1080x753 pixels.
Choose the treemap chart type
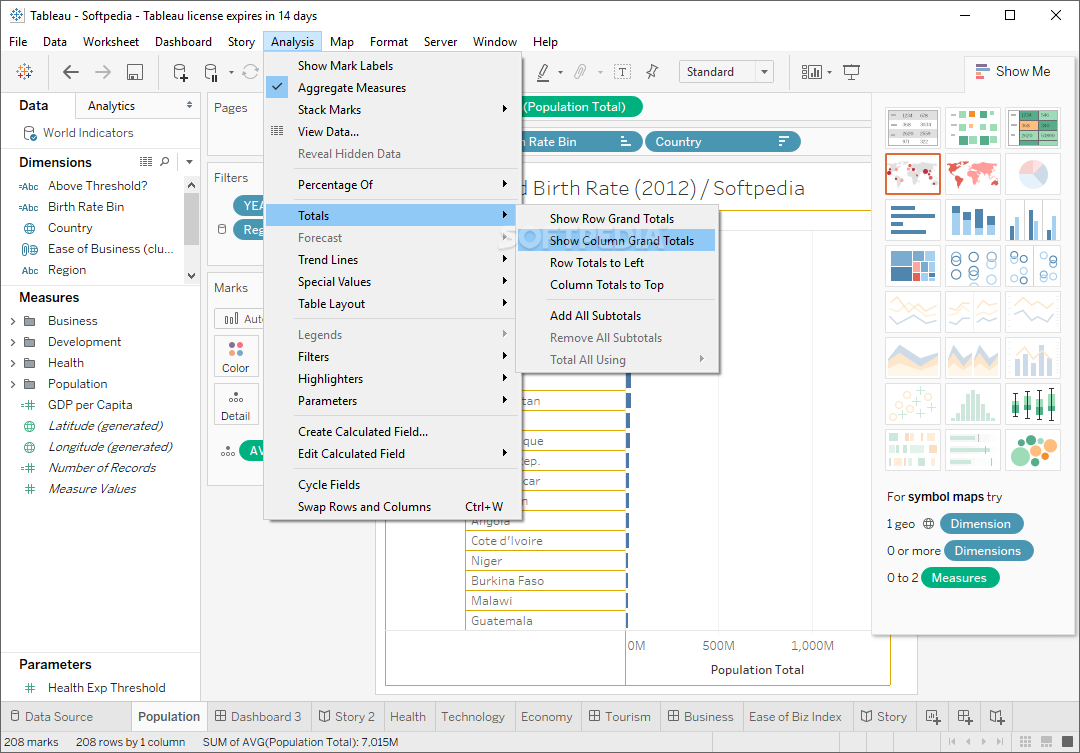click(913, 266)
